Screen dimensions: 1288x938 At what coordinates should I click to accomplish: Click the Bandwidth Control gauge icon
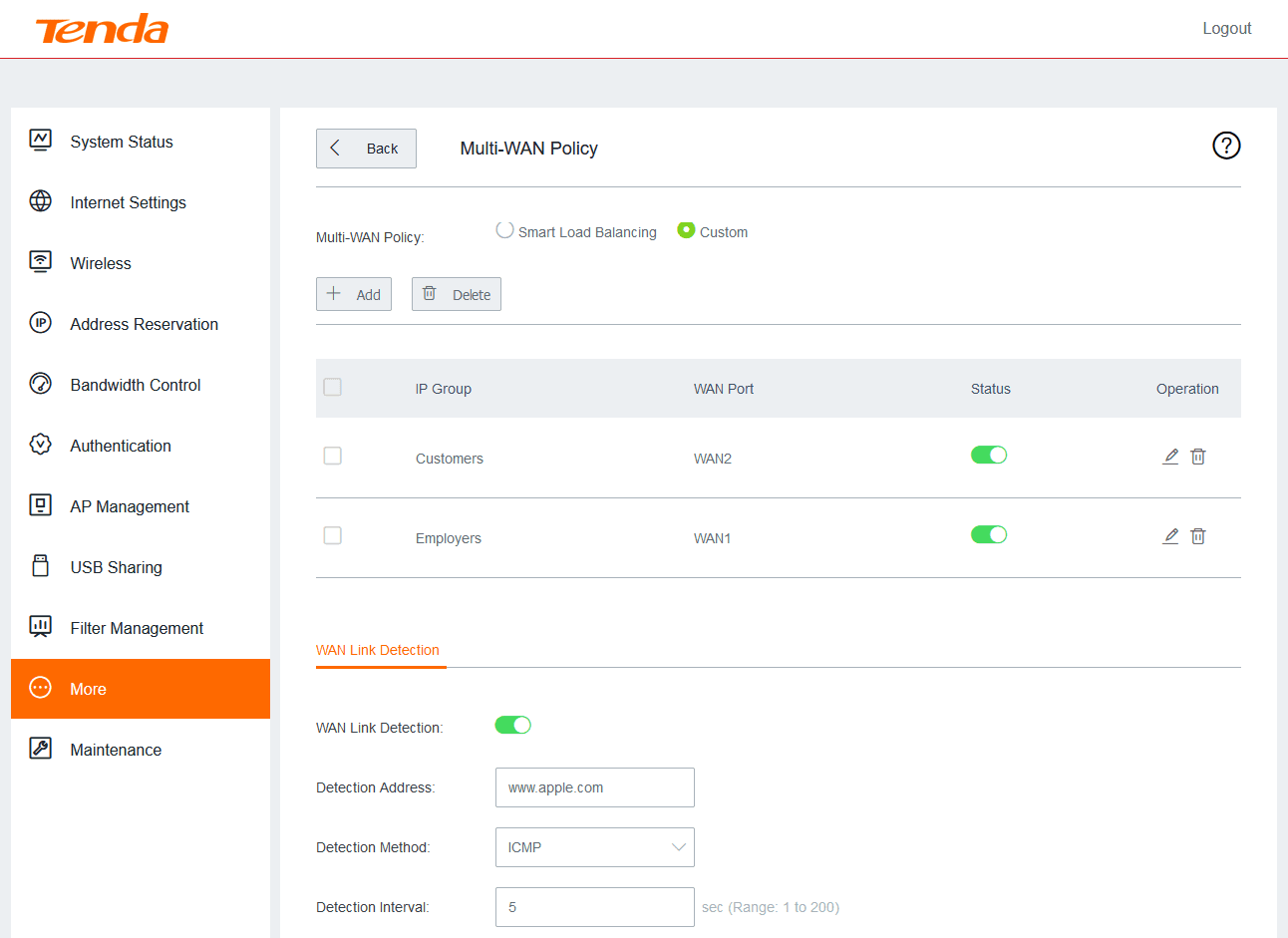tap(41, 383)
